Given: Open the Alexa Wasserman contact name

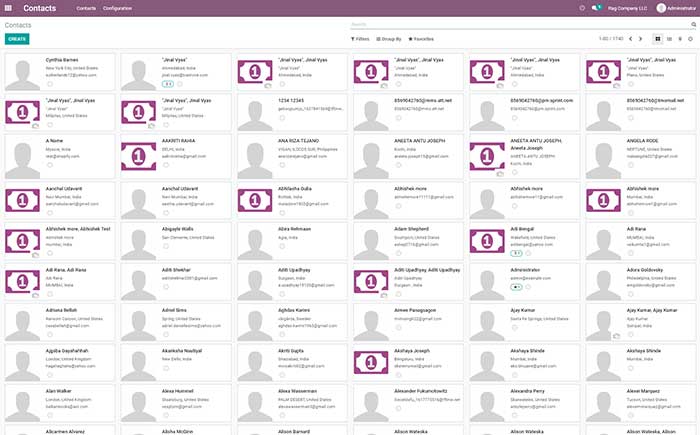Looking at the screenshot, I should (x=298, y=391).
